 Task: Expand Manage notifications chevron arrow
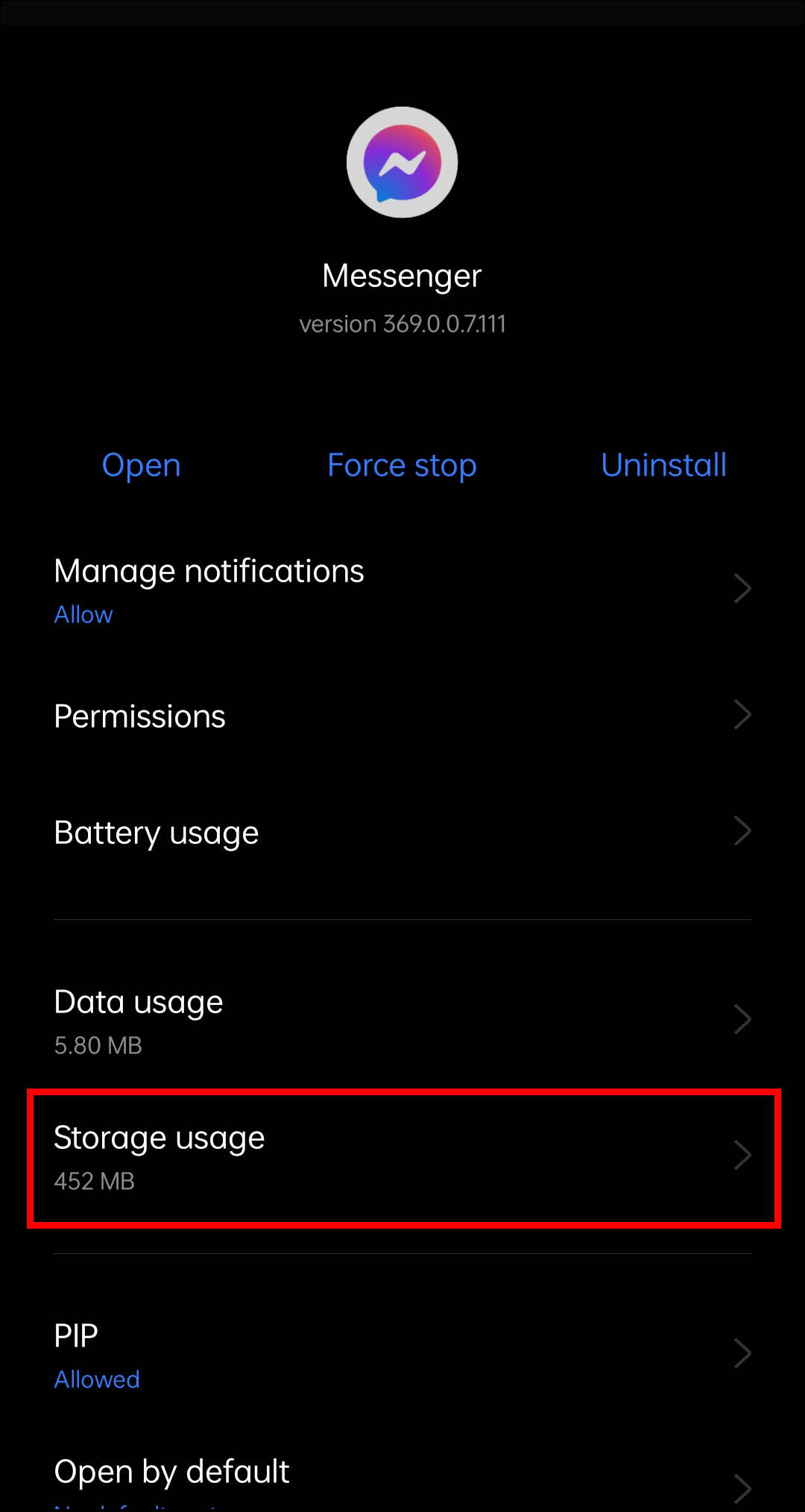tap(742, 588)
